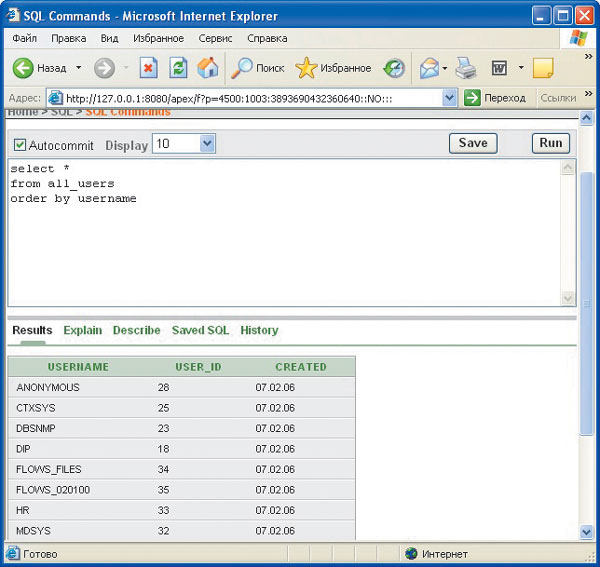Click the grey Forward arrow button

(104, 68)
